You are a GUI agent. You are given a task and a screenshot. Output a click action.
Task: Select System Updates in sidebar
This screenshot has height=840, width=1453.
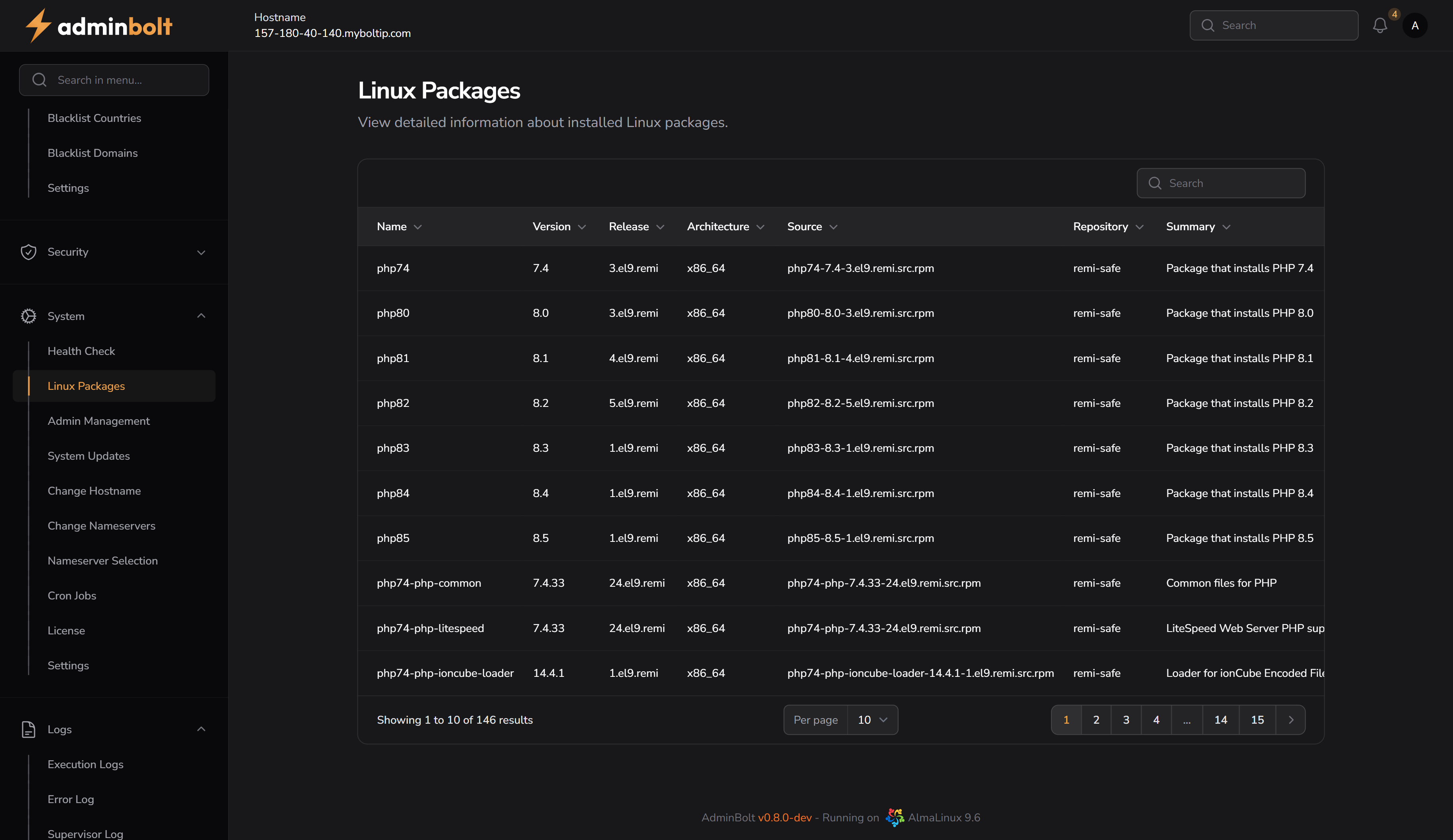(89, 456)
